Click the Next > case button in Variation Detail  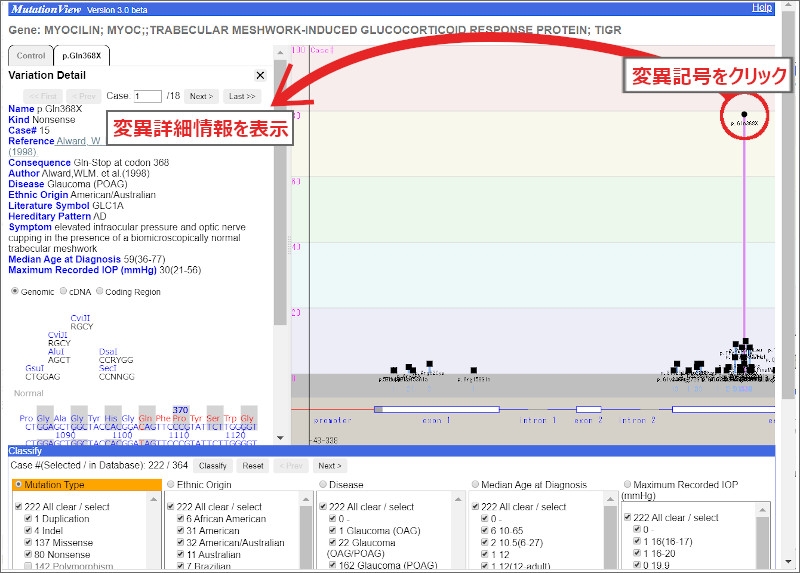pyautogui.click(x=201, y=96)
